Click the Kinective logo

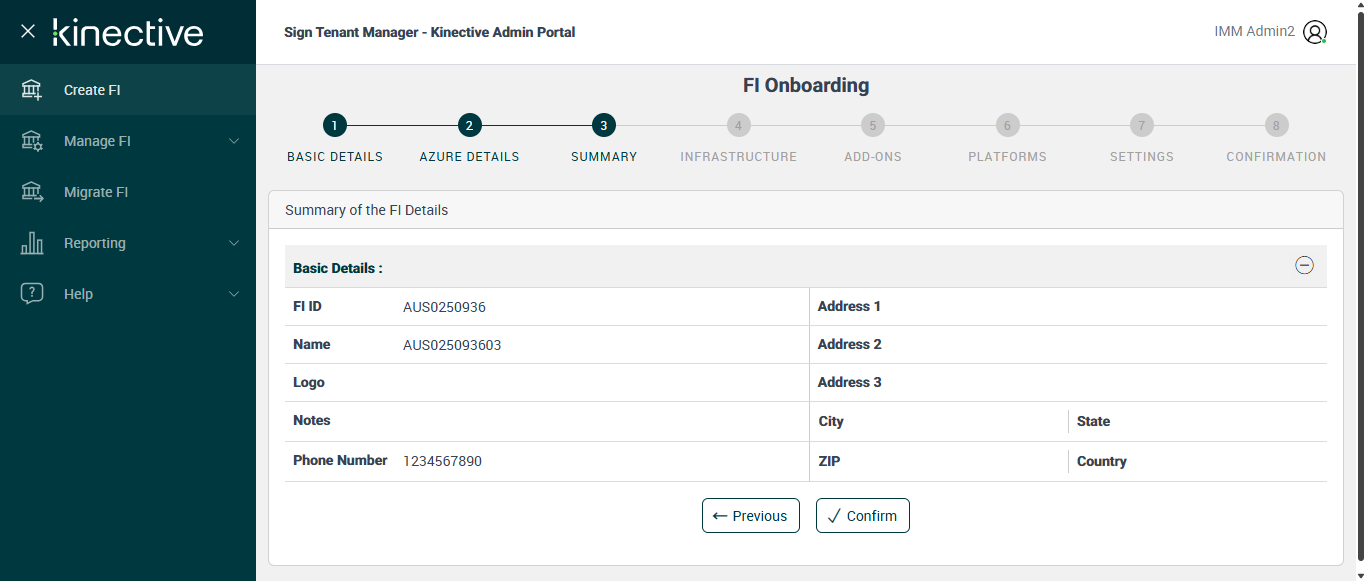click(x=128, y=32)
